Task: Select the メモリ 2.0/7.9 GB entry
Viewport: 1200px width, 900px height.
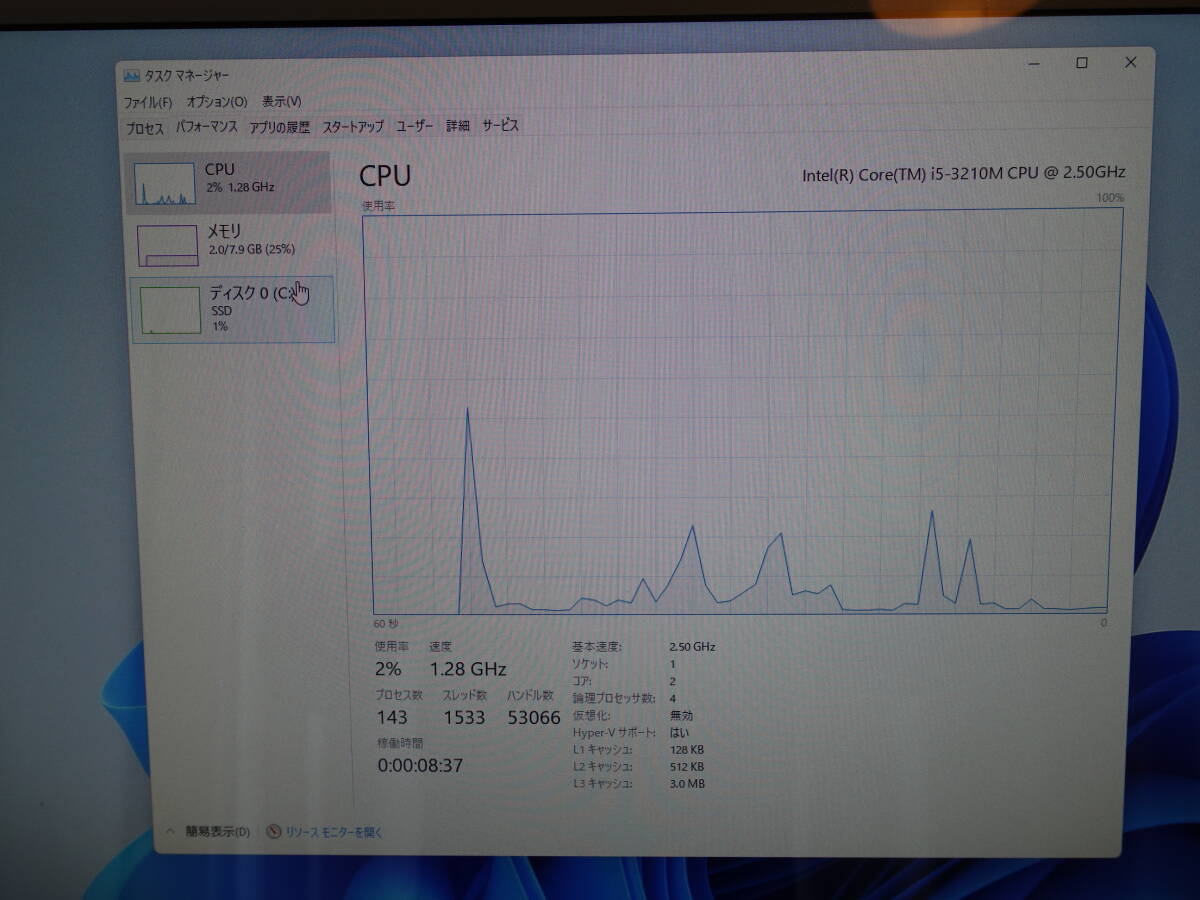Action: 230,245
